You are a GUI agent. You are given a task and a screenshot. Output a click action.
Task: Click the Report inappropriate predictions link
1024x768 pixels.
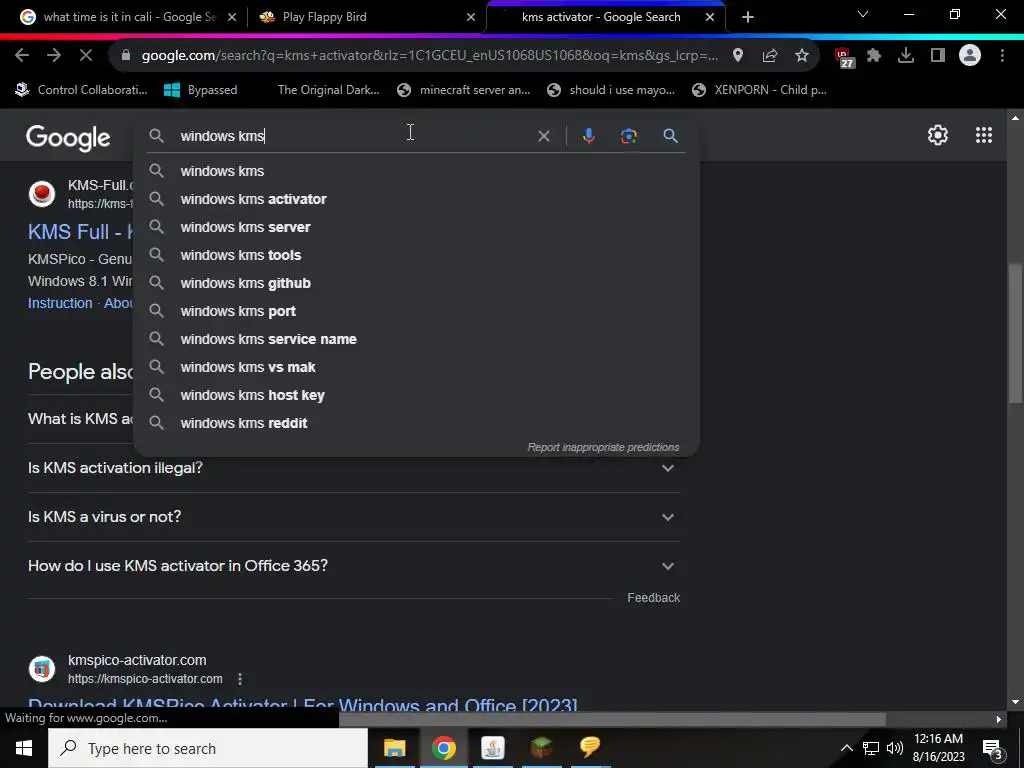[603, 447]
